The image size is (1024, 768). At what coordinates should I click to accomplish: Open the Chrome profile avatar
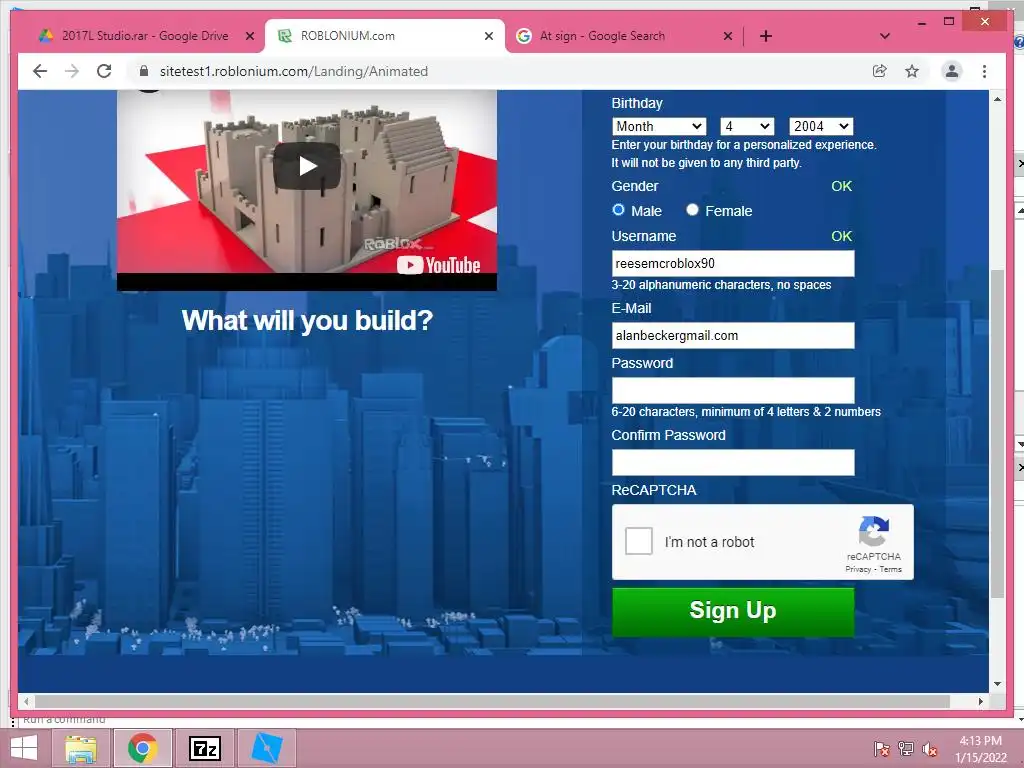coord(952,71)
